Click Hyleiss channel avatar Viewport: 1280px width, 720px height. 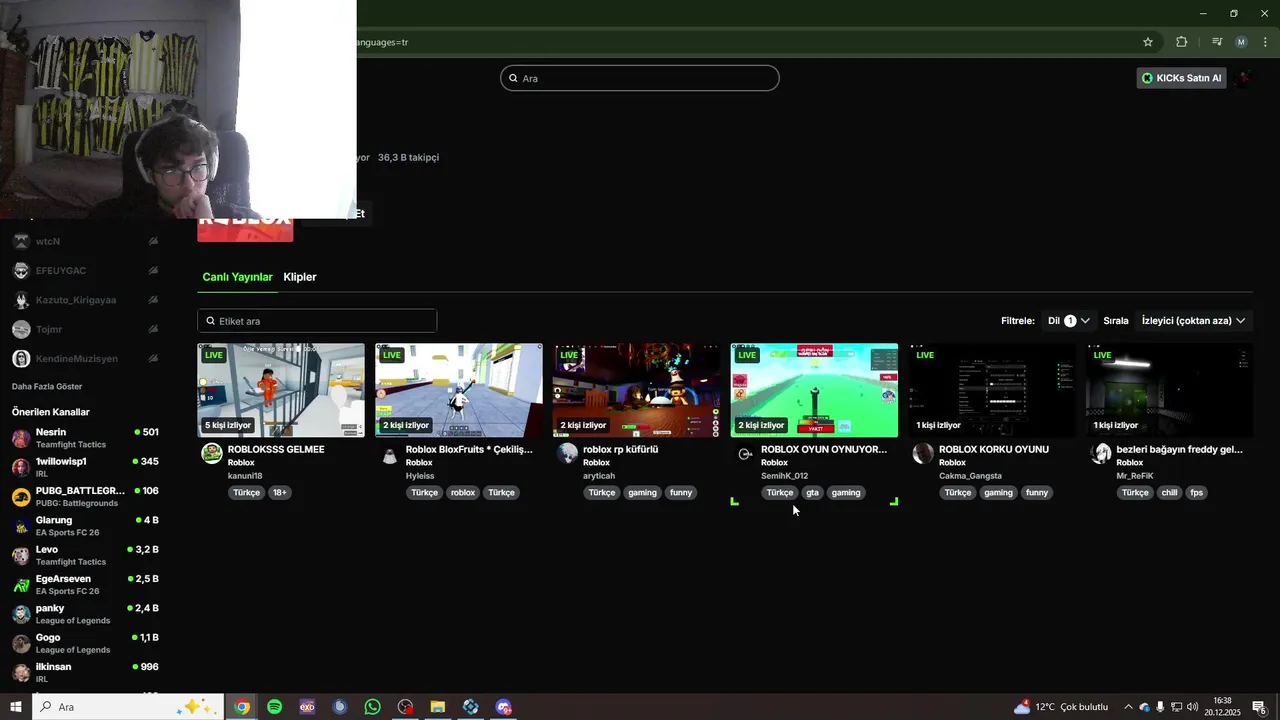pyautogui.click(x=390, y=455)
